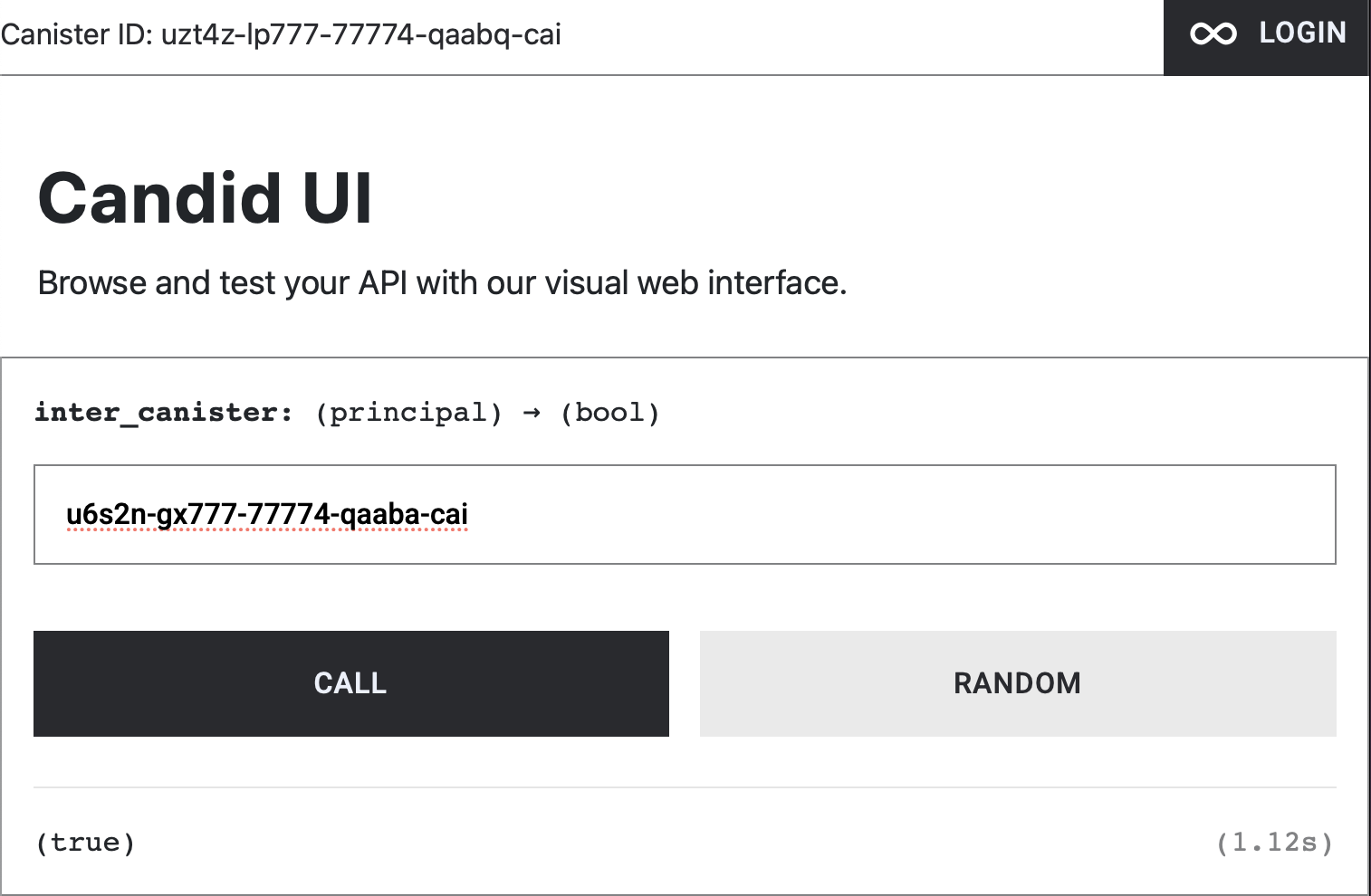Select the principal u6s2n-gx777-77774-qaaba-cai
1371x896 pixels.
[266, 514]
